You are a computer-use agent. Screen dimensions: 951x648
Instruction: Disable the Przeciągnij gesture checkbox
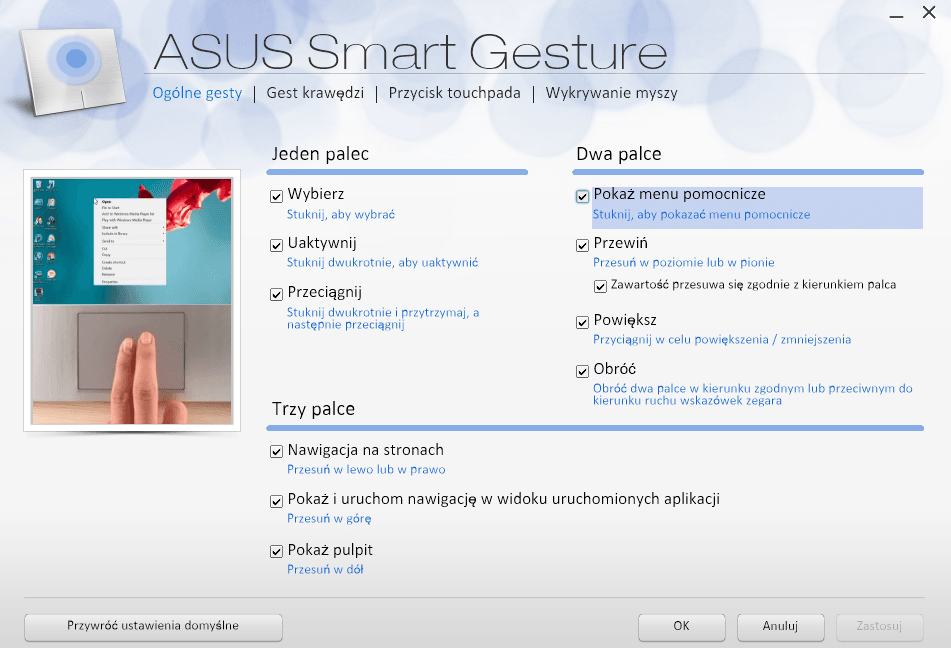[277, 294]
